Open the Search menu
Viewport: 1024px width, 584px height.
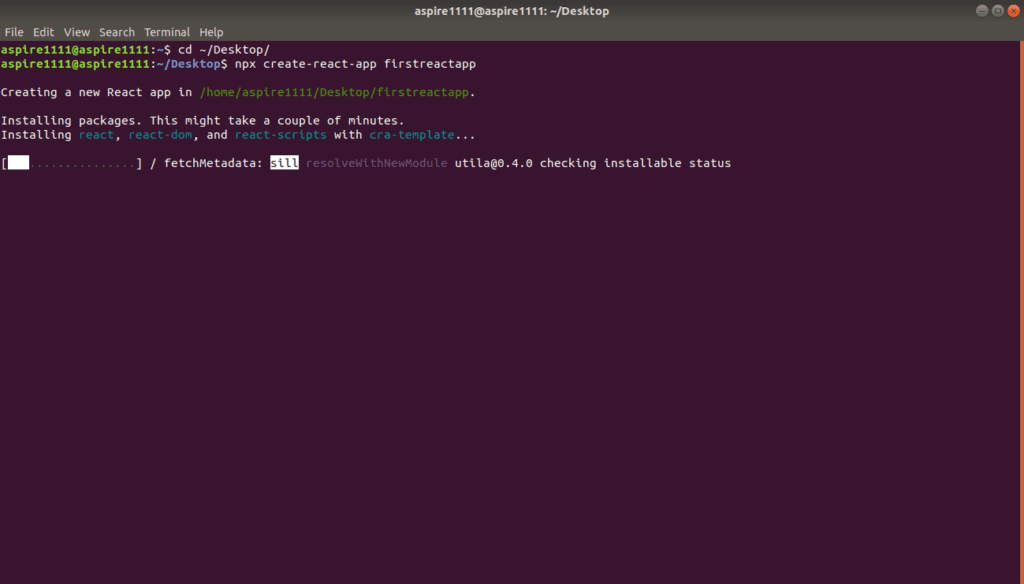(x=117, y=32)
